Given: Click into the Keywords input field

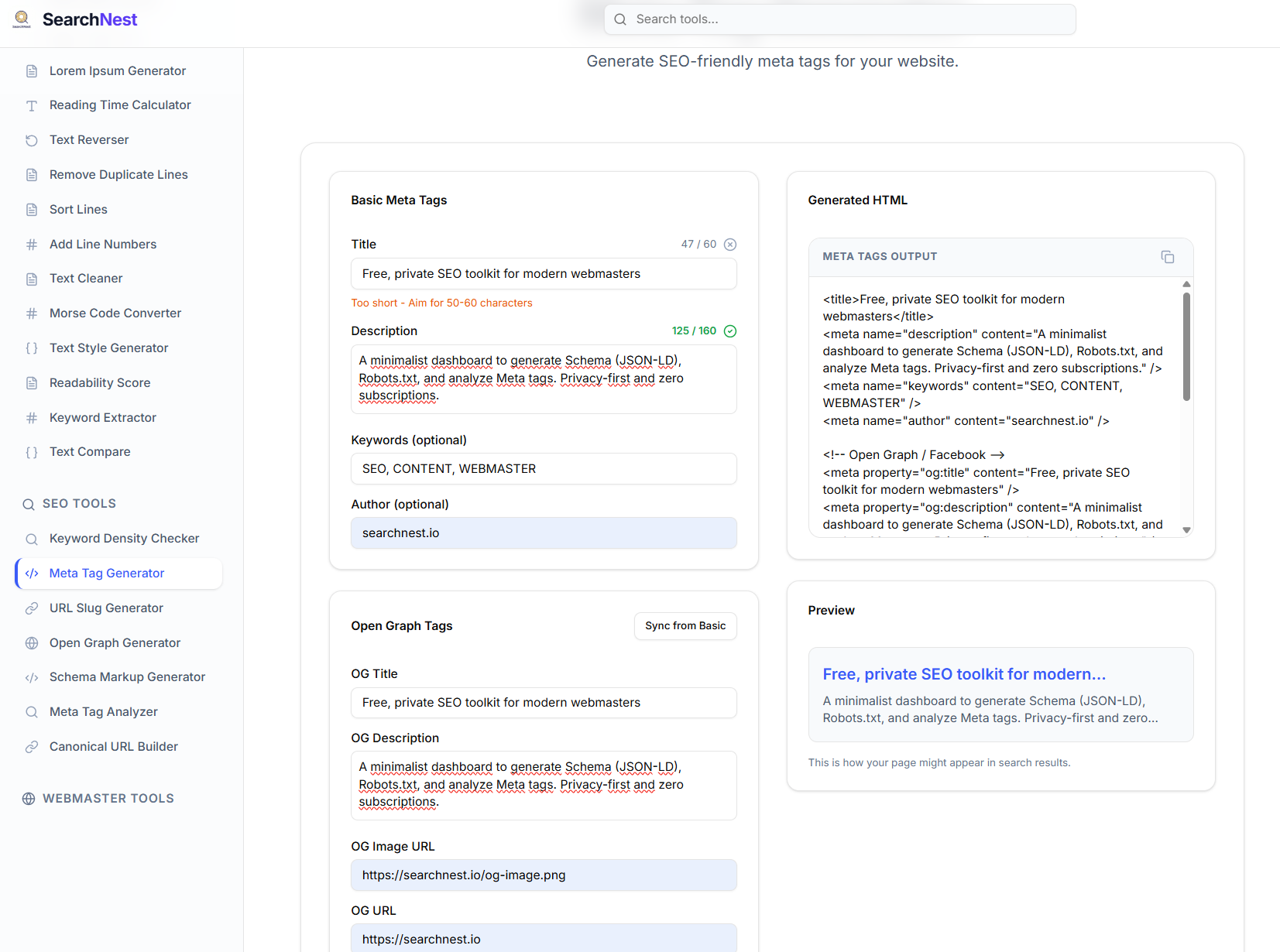Looking at the screenshot, I should point(544,469).
